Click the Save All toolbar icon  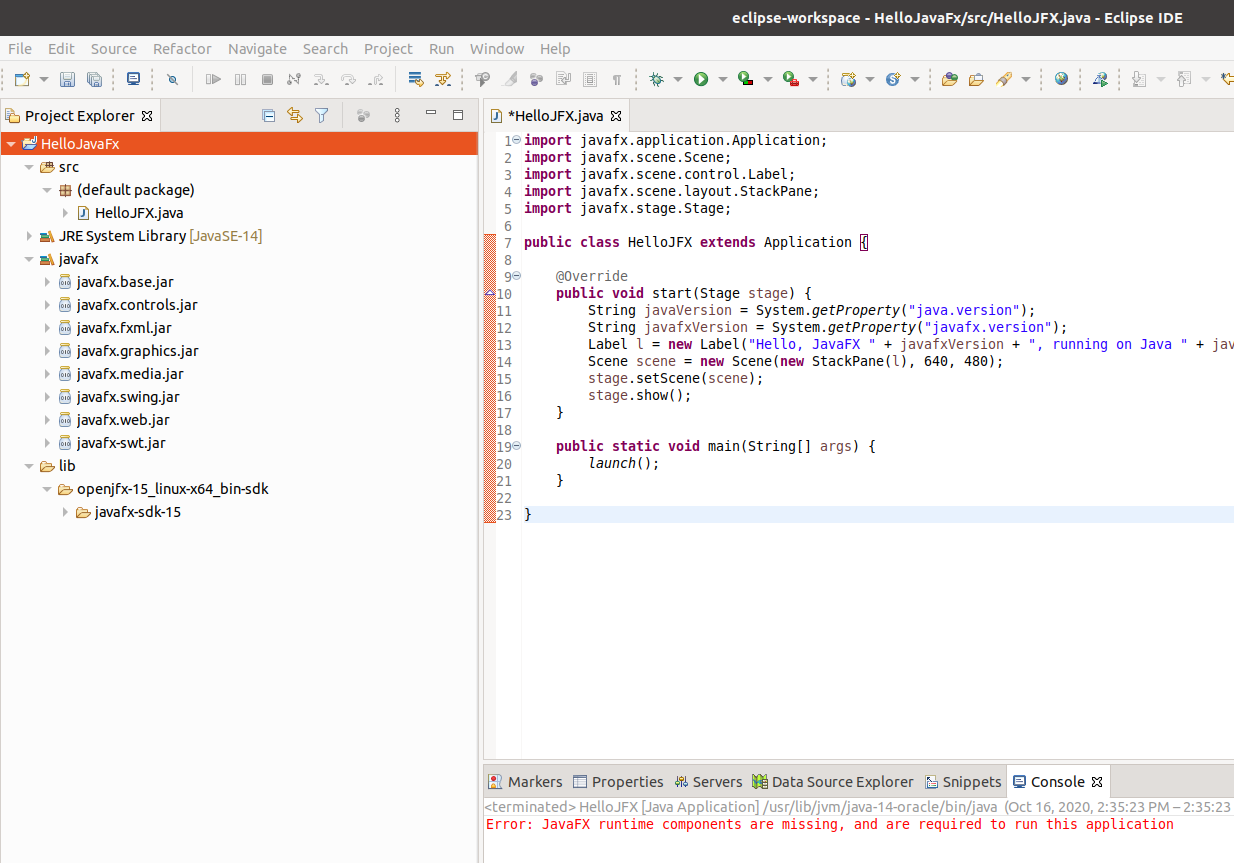(94, 79)
